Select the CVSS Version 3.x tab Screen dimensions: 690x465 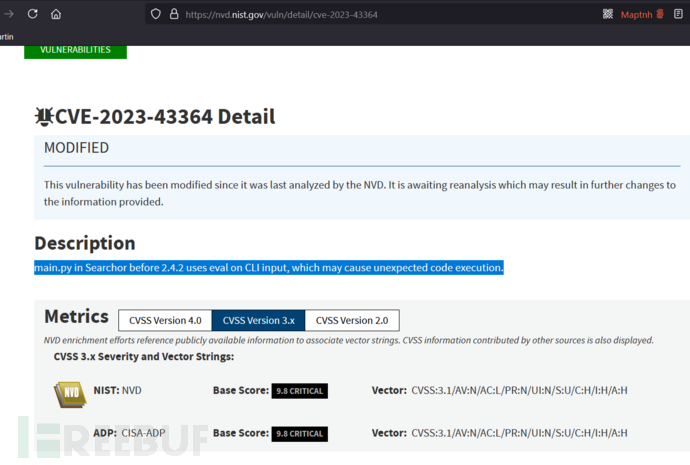(258, 320)
